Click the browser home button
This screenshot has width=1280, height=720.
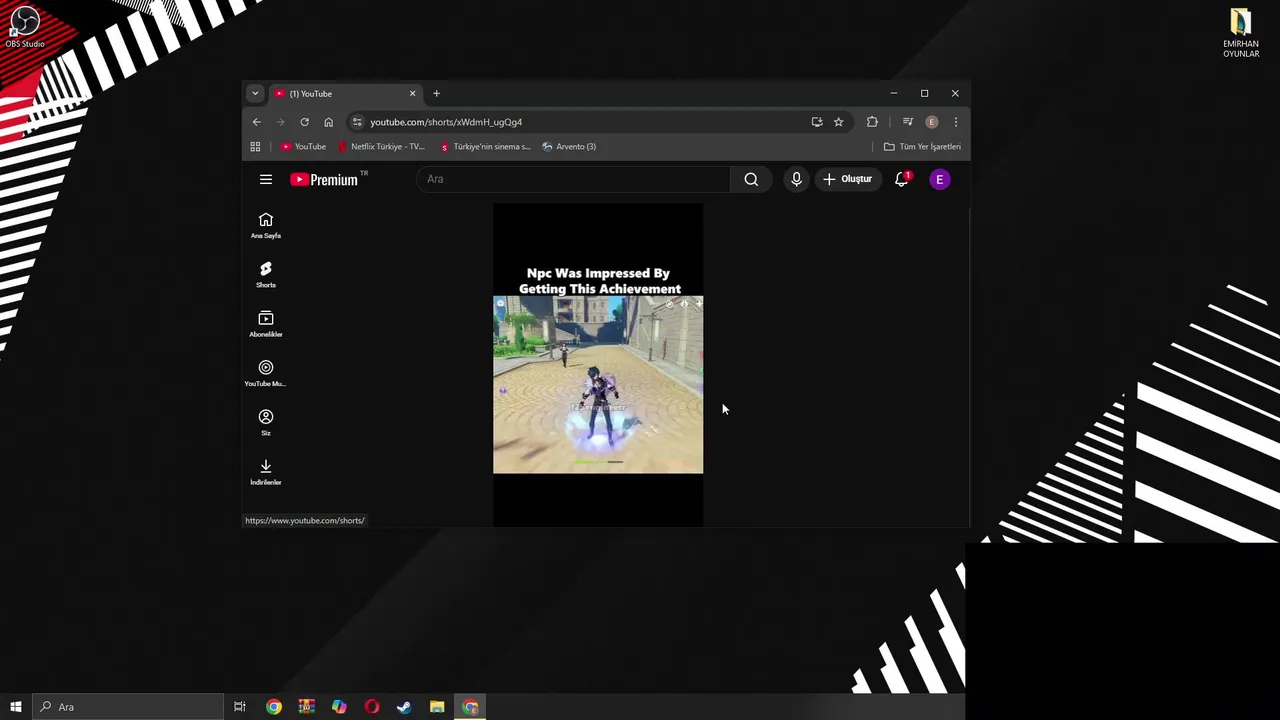(328, 122)
